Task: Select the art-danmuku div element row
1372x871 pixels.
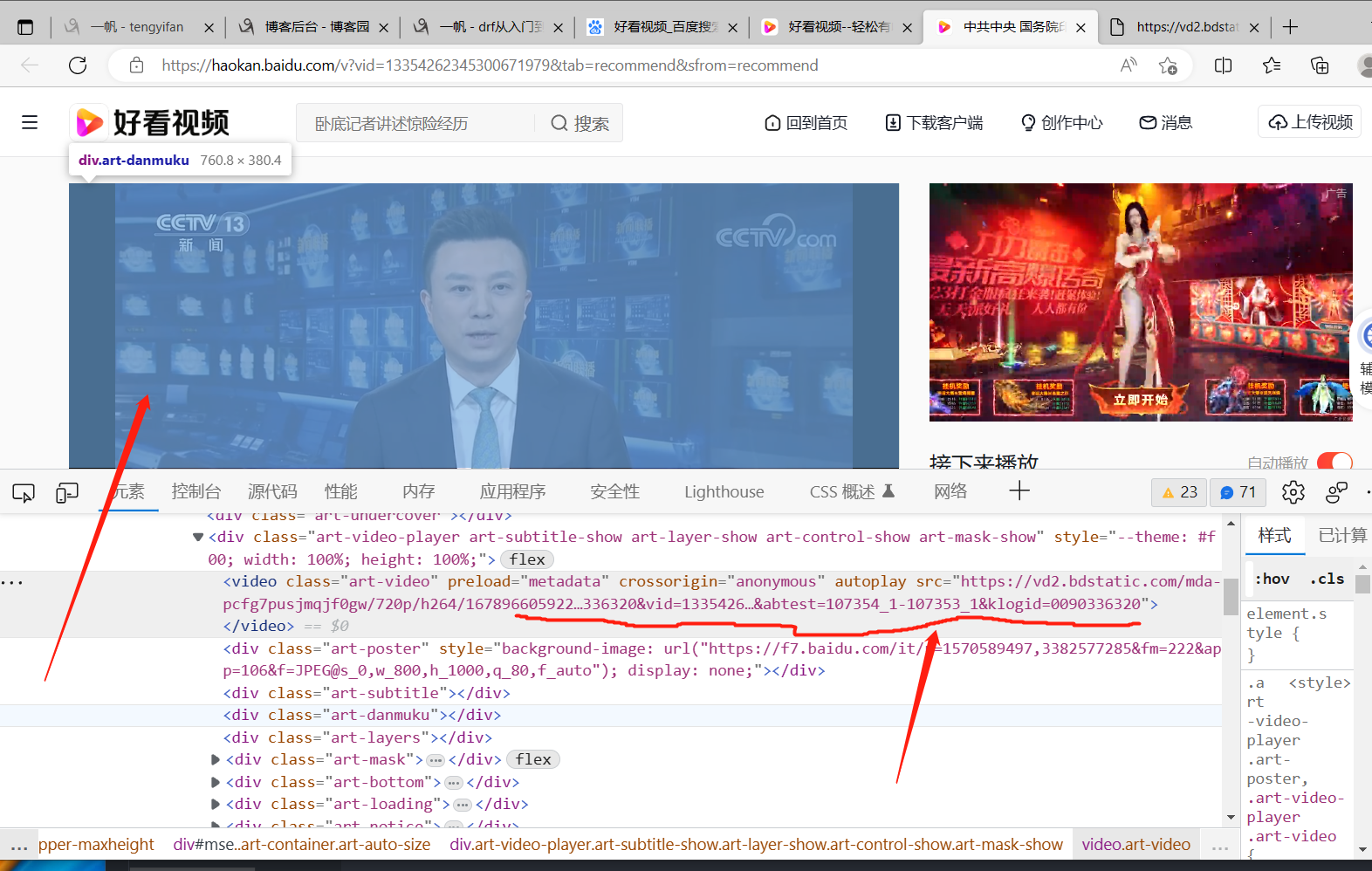Action: pos(611,715)
